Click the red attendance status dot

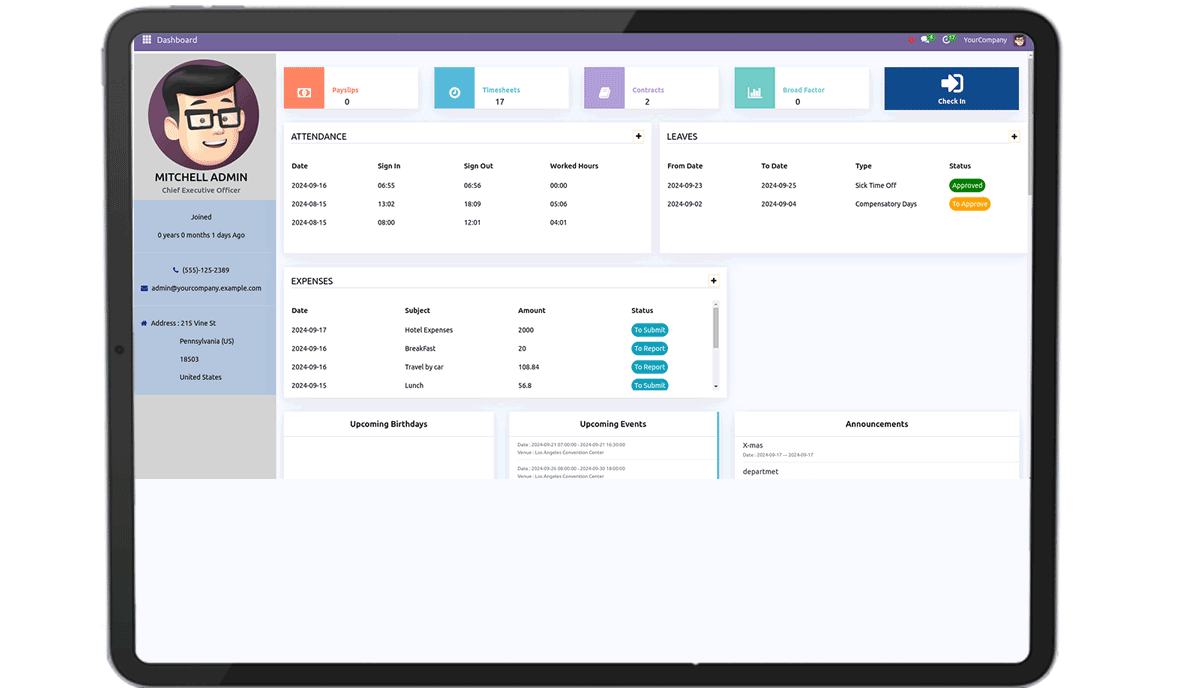click(x=911, y=40)
